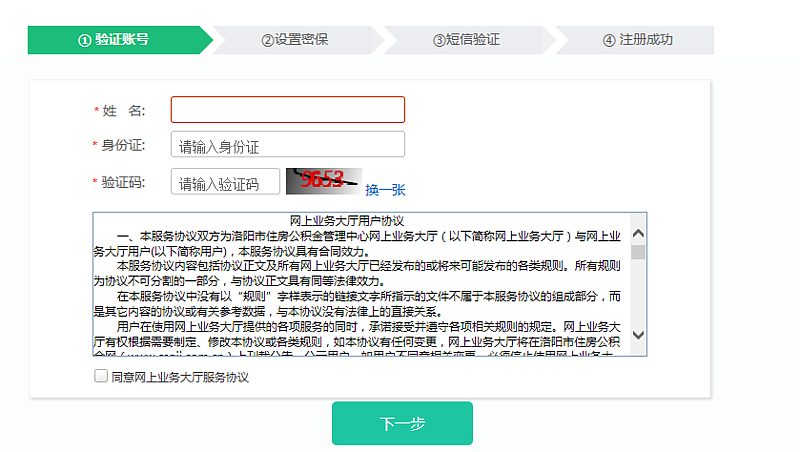Click the 身份证 field label
Viewport: 800px width, 452px height.
pos(123,145)
